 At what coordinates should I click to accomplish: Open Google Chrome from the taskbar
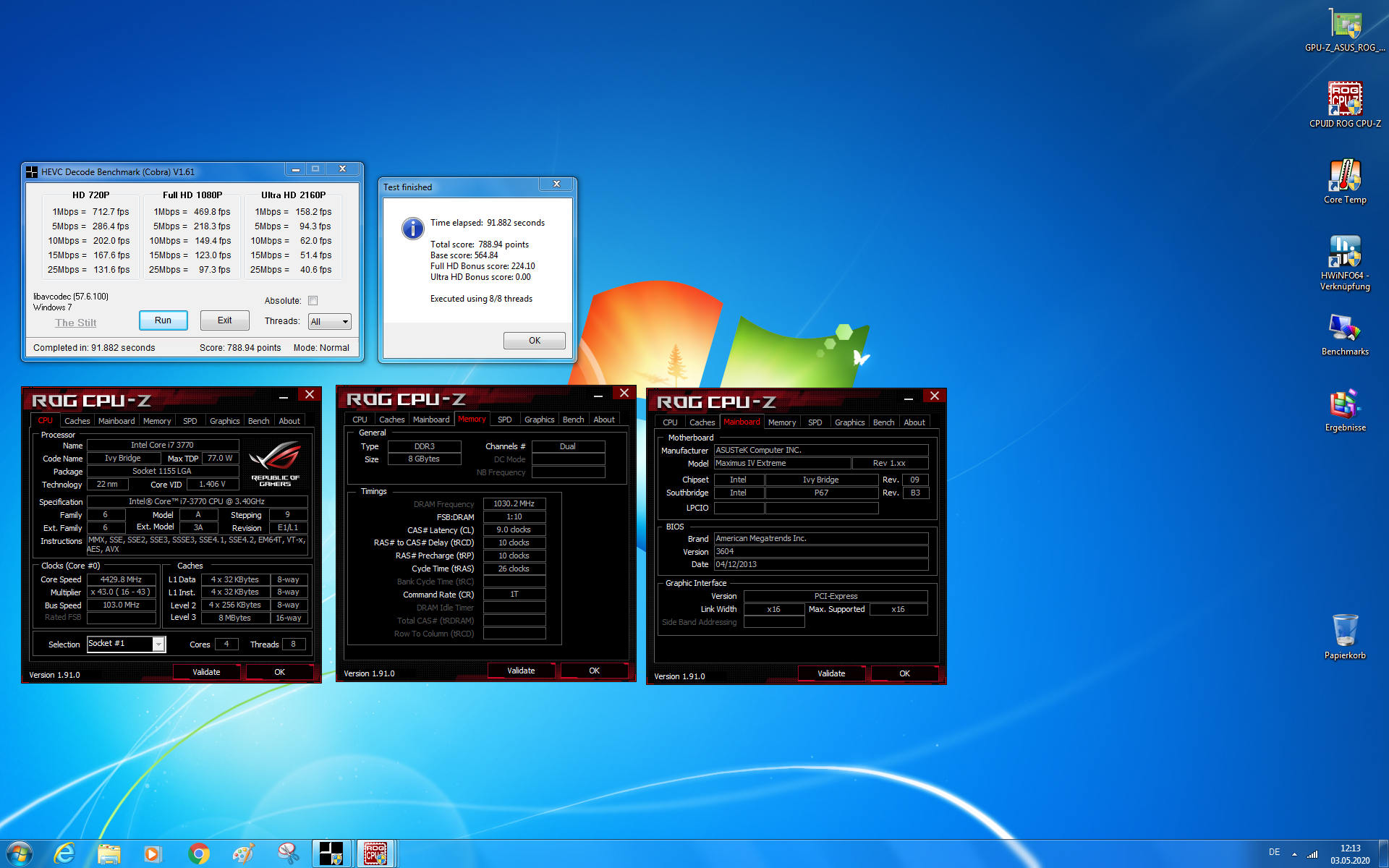coord(198,854)
